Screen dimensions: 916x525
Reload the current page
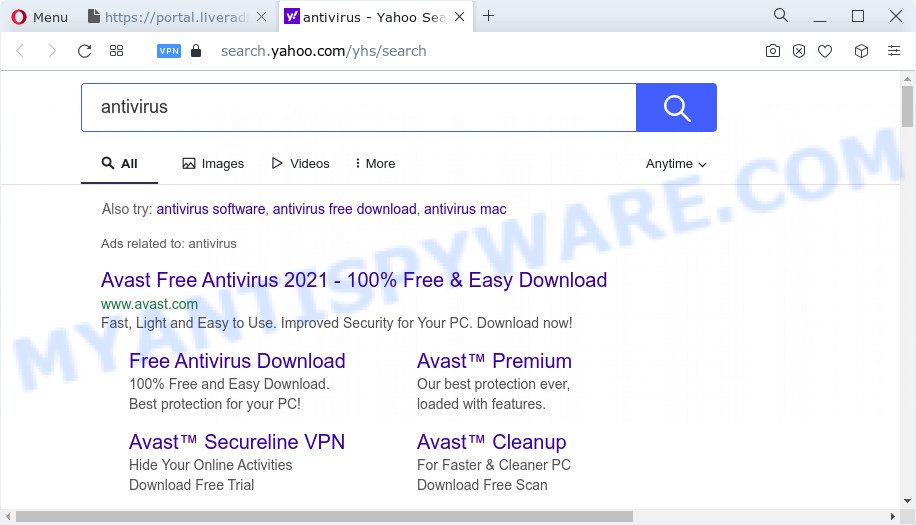point(85,51)
